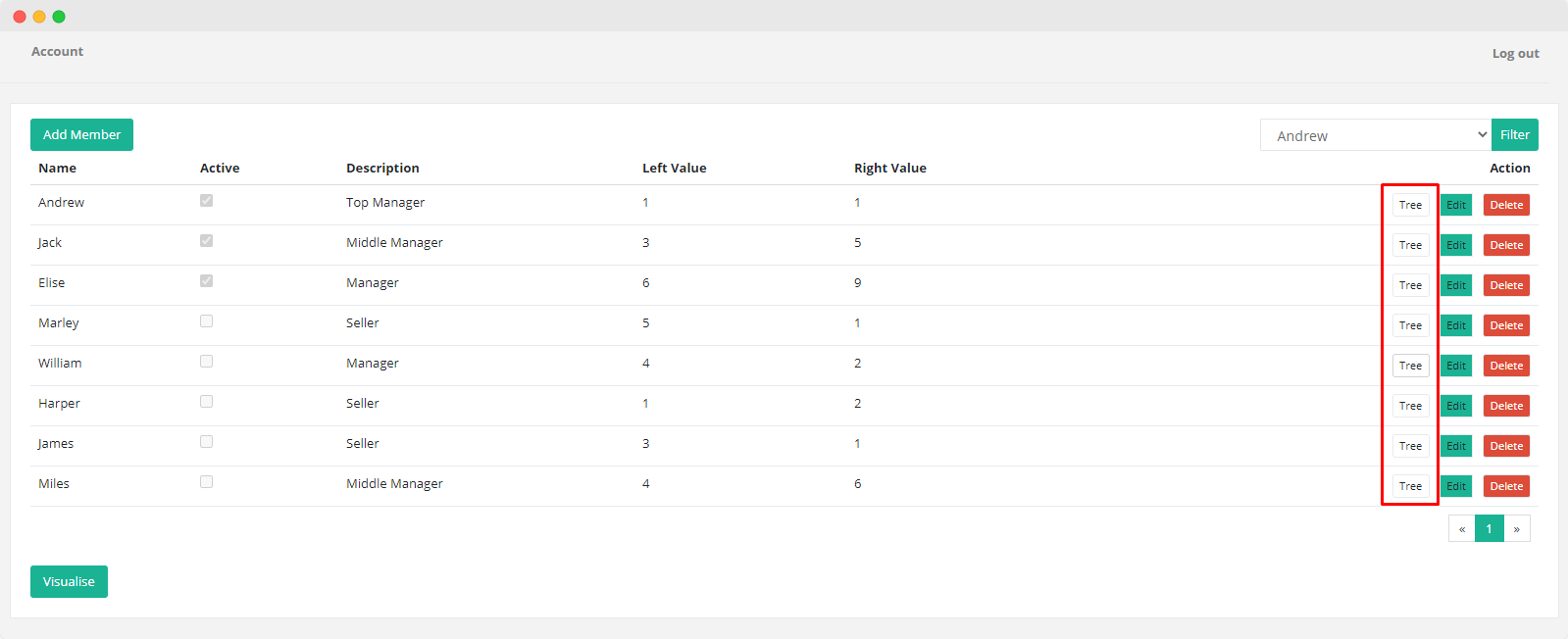Select the Description column header
Image resolution: width=1568 pixels, height=639 pixels.
click(x=382, y=169)
